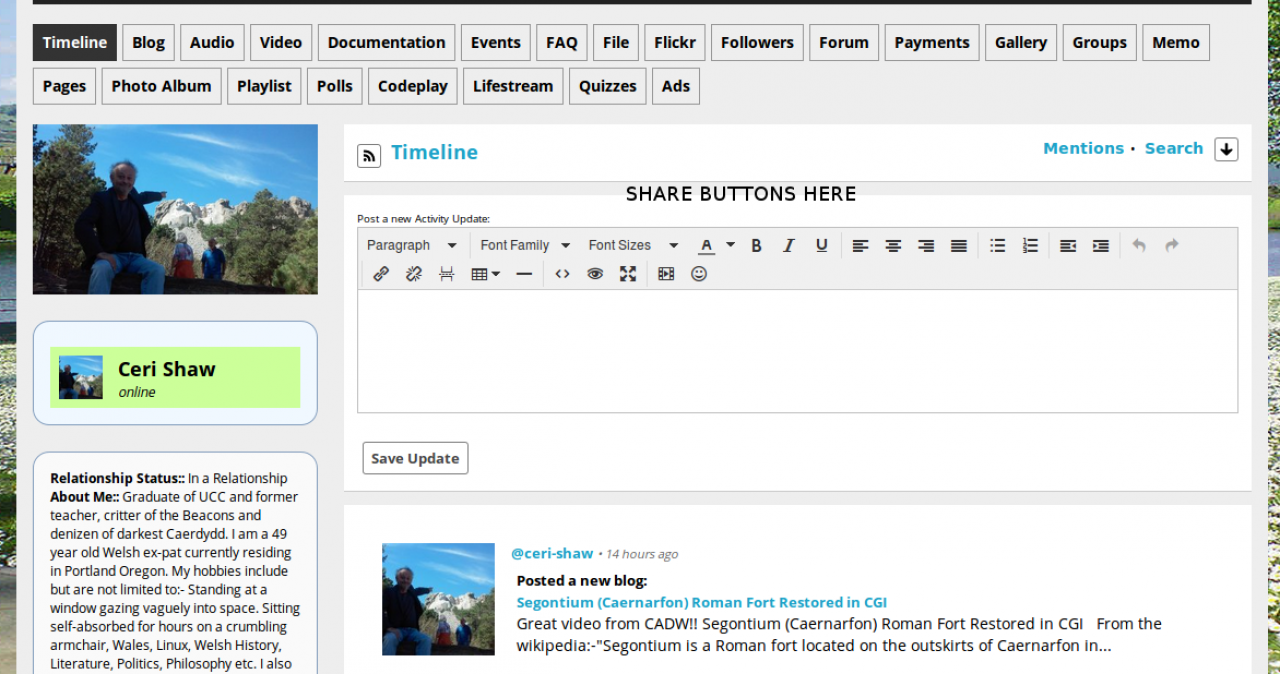The image size is (1280, 674).
Task: Click the Save Update button
Action: [x=415, y=458]
